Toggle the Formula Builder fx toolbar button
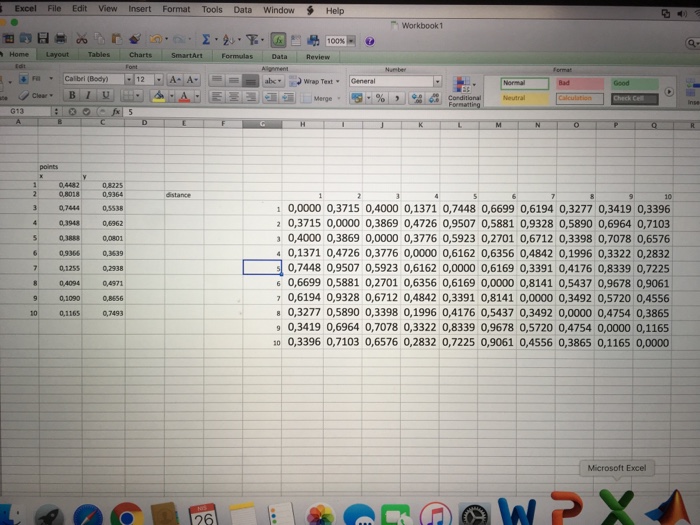This screenshot has height=525, width=700. pyautogui.click(x=279, y=40)
